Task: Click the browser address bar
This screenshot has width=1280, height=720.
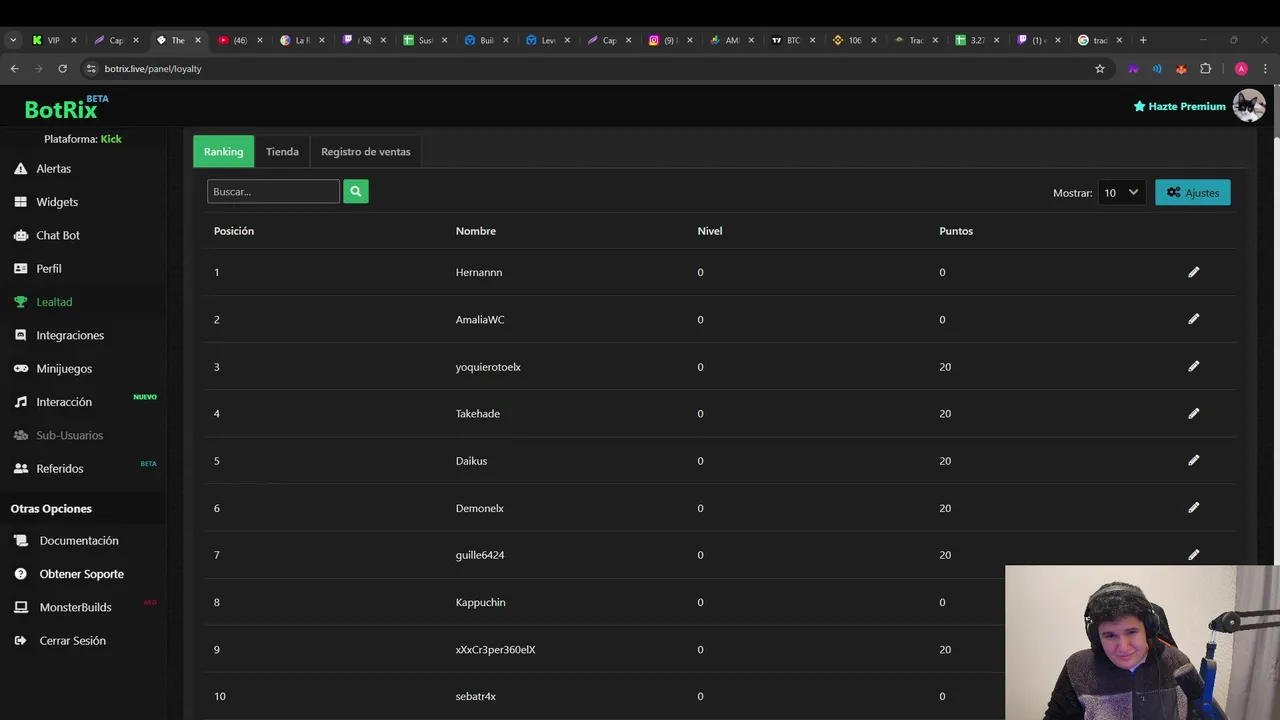Action: [590, 69]
